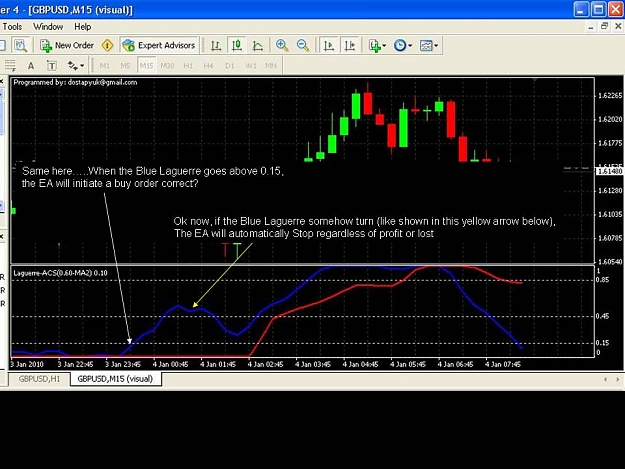Image resolution: width=625 pixels, height=469 pixels.
Task: Close the inner chart window
Action: [618, 26]
